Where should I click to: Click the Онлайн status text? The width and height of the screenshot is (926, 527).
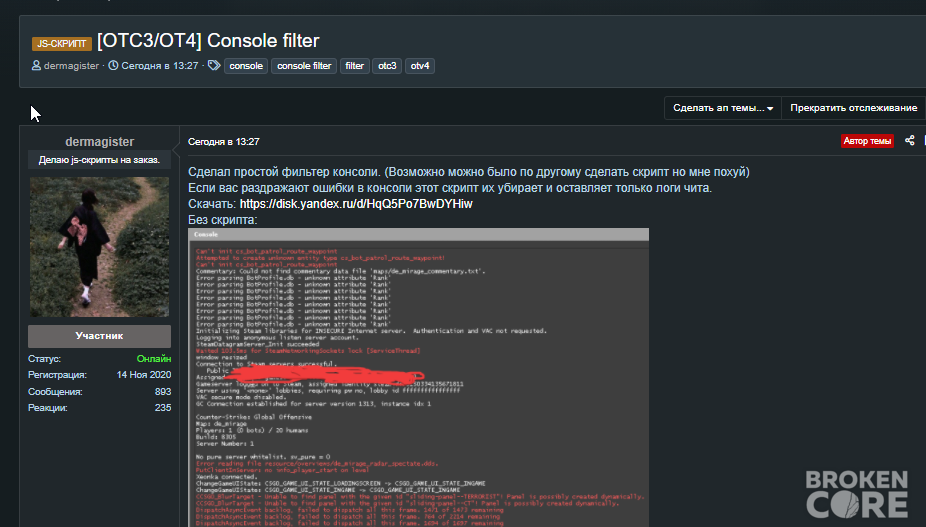154,359
